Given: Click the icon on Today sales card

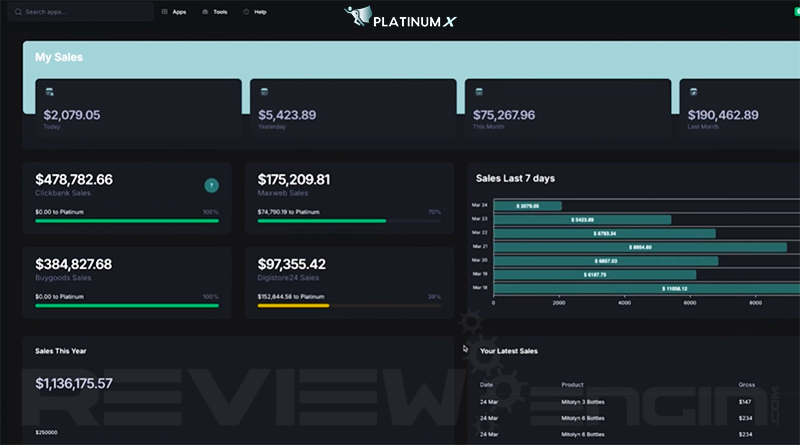Looking at the screenshot, I should click(x=50, y=92).
